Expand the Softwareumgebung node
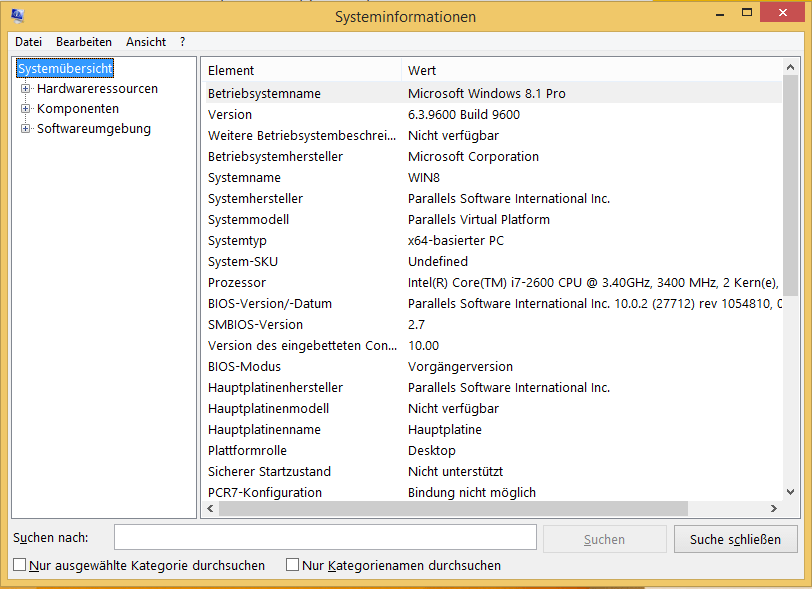Viewport: 812px width, 589px height. pyautogui.click(x=25, y=128)
